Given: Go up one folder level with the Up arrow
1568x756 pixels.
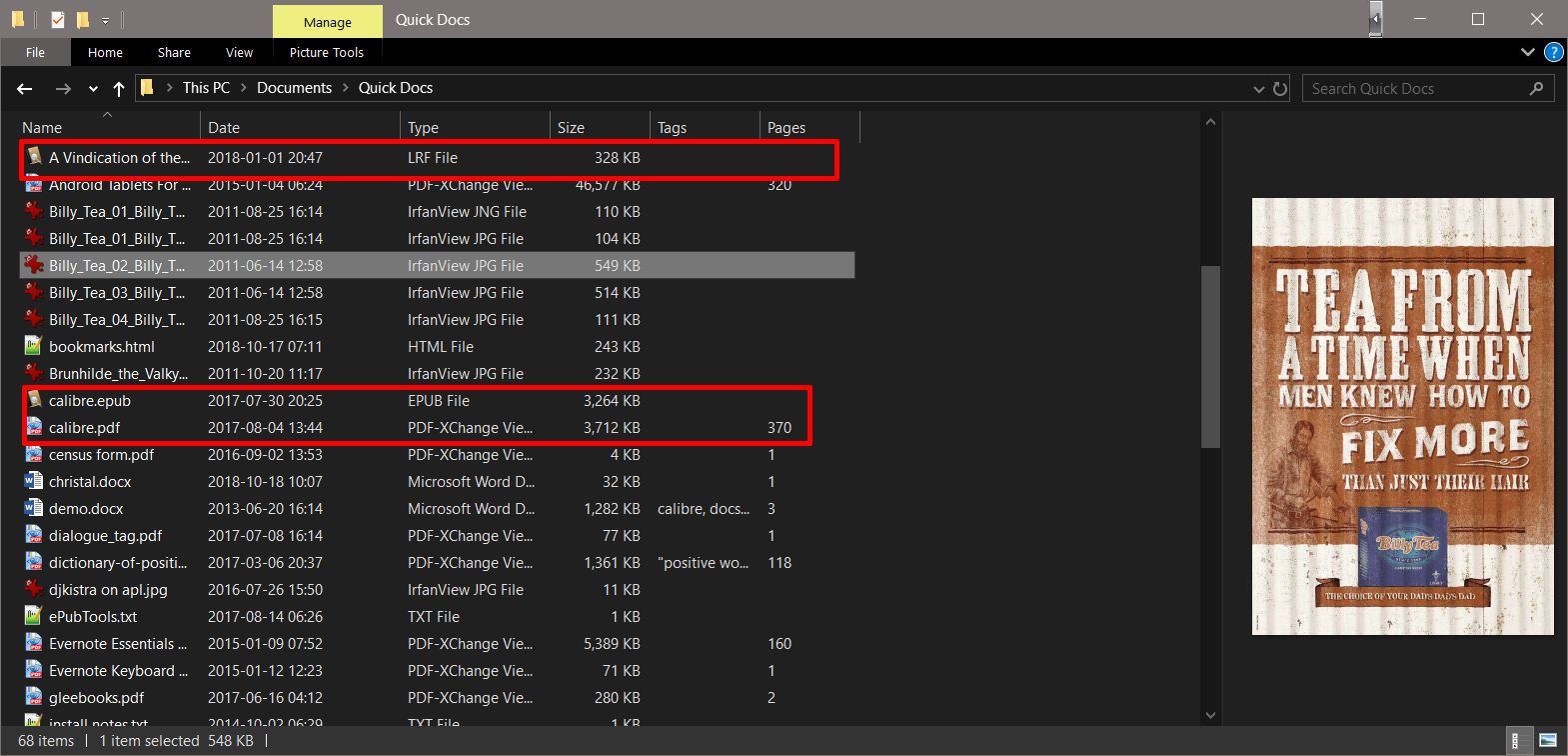Looking at the screenshot, I should [119, 88].
